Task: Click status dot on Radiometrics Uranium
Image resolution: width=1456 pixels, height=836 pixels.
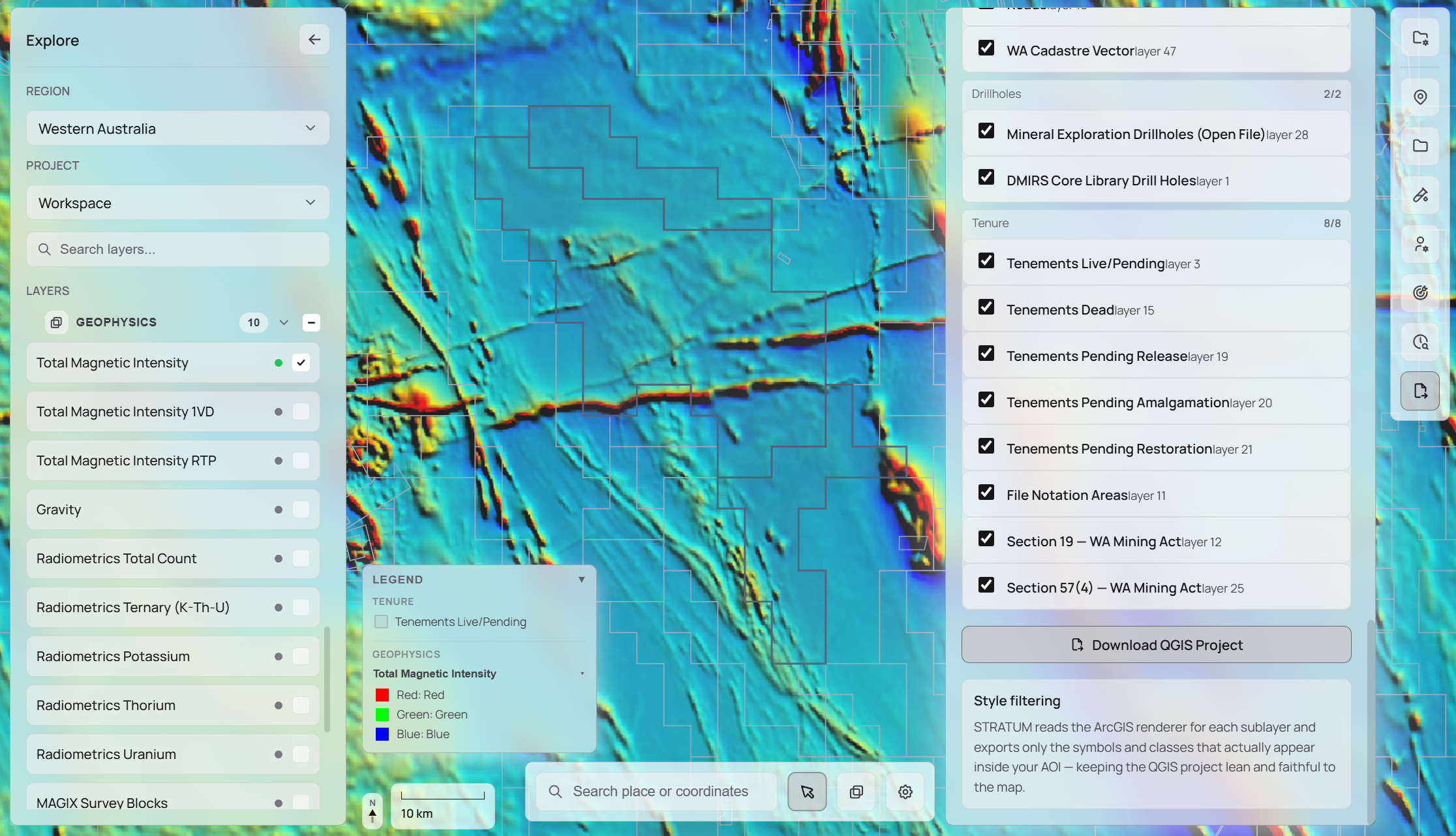Action: [279, 754]
